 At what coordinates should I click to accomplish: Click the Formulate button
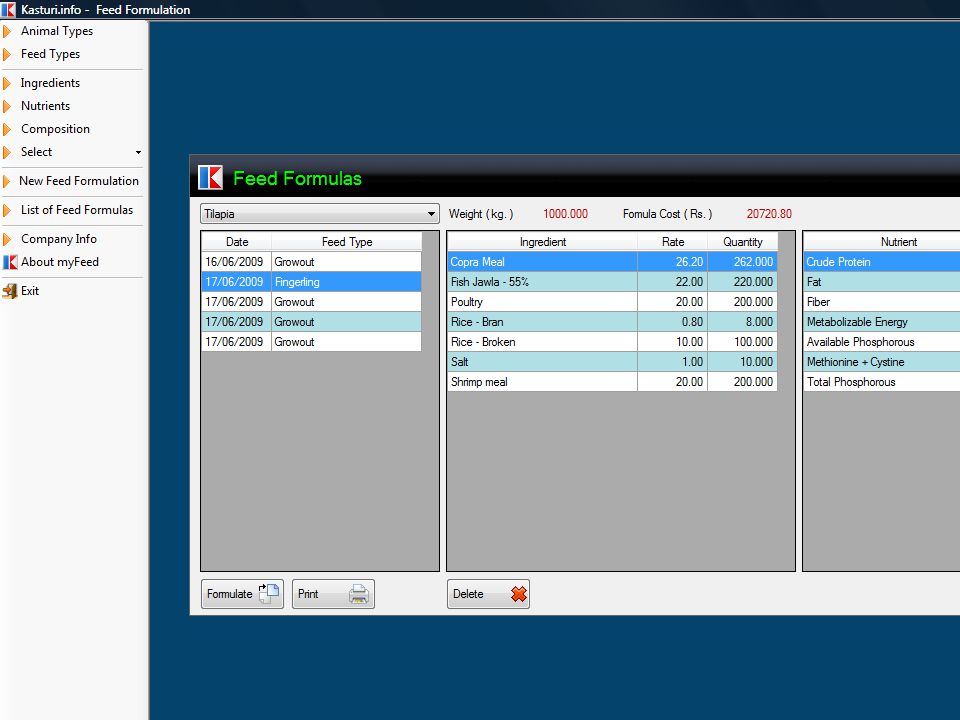coord(242,594)
